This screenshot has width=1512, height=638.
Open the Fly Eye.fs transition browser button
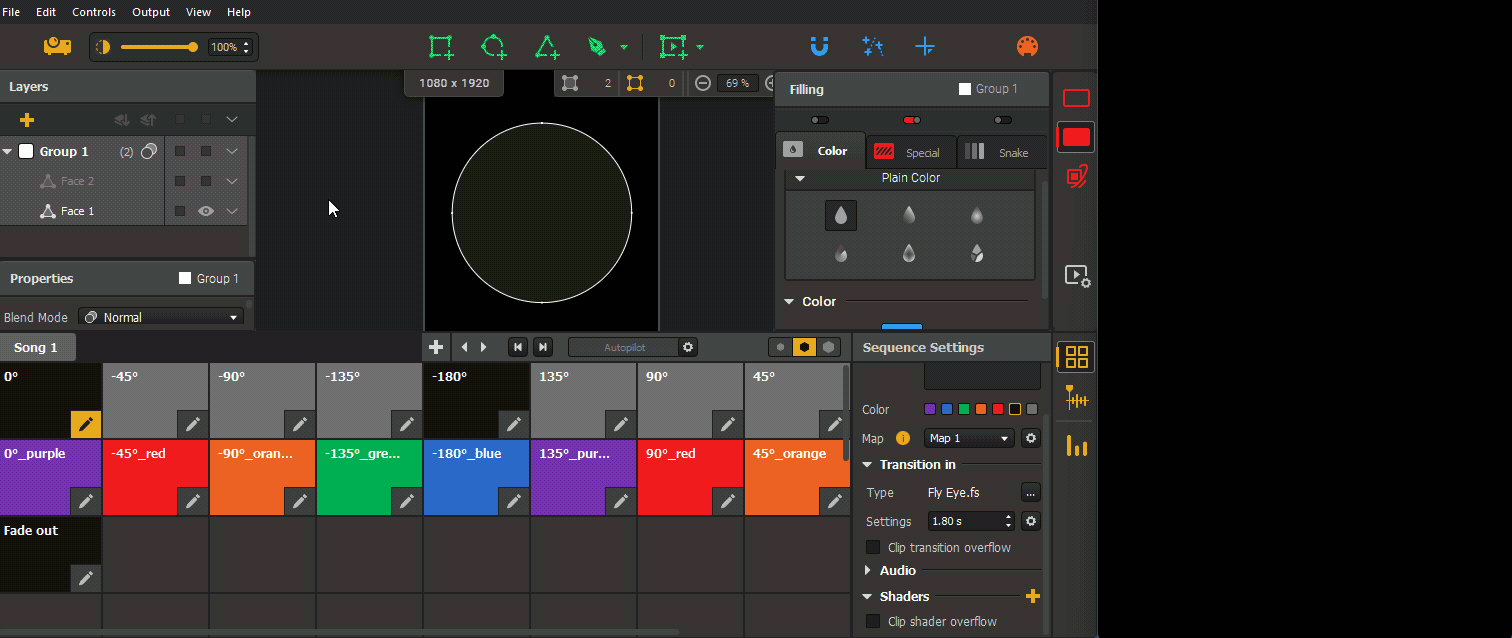coord(1032,492)
